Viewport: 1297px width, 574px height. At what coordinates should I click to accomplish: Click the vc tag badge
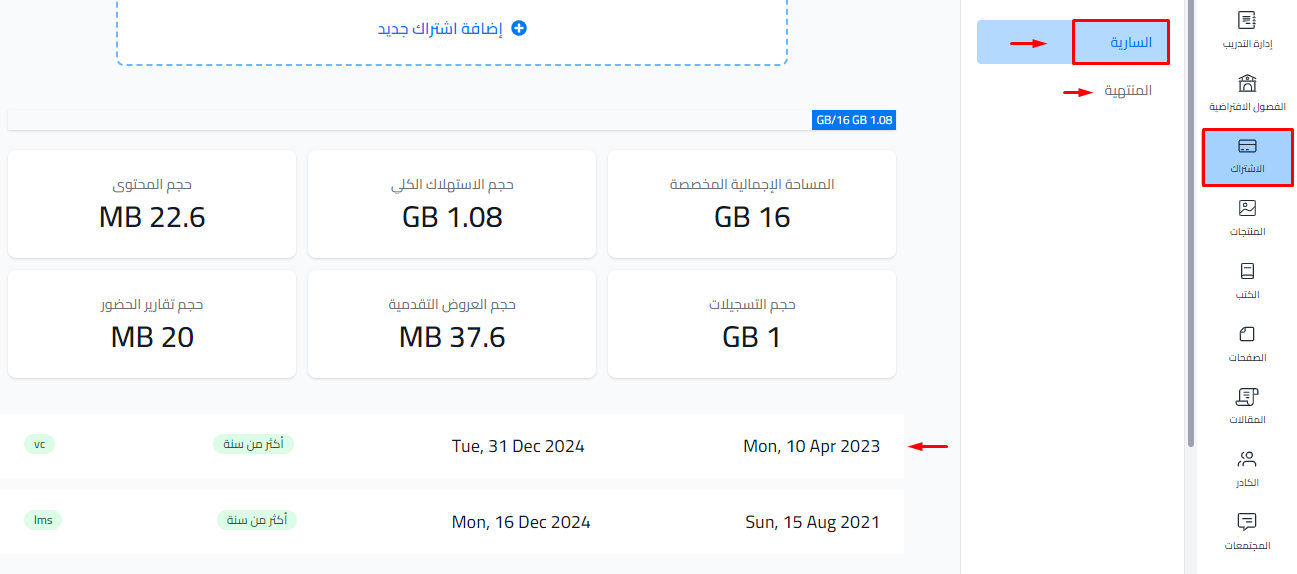pyautogui.click(x=40, y=444)
